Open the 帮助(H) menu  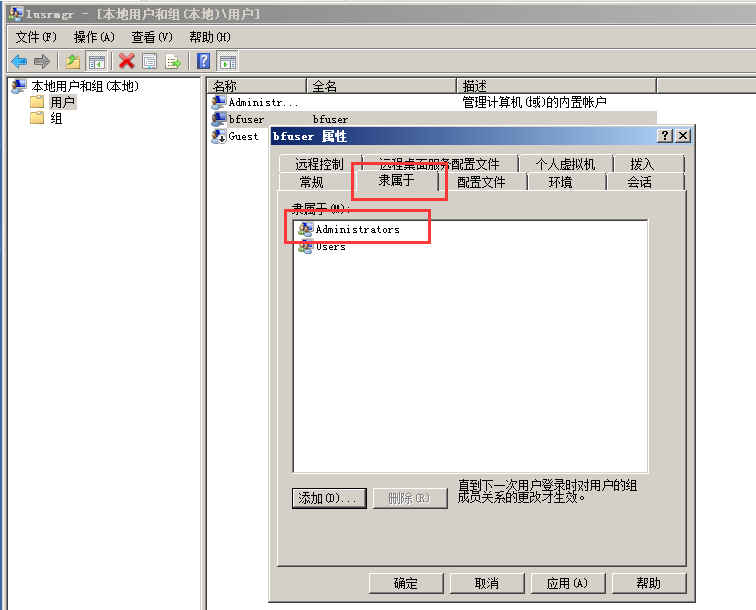point(210,37)
